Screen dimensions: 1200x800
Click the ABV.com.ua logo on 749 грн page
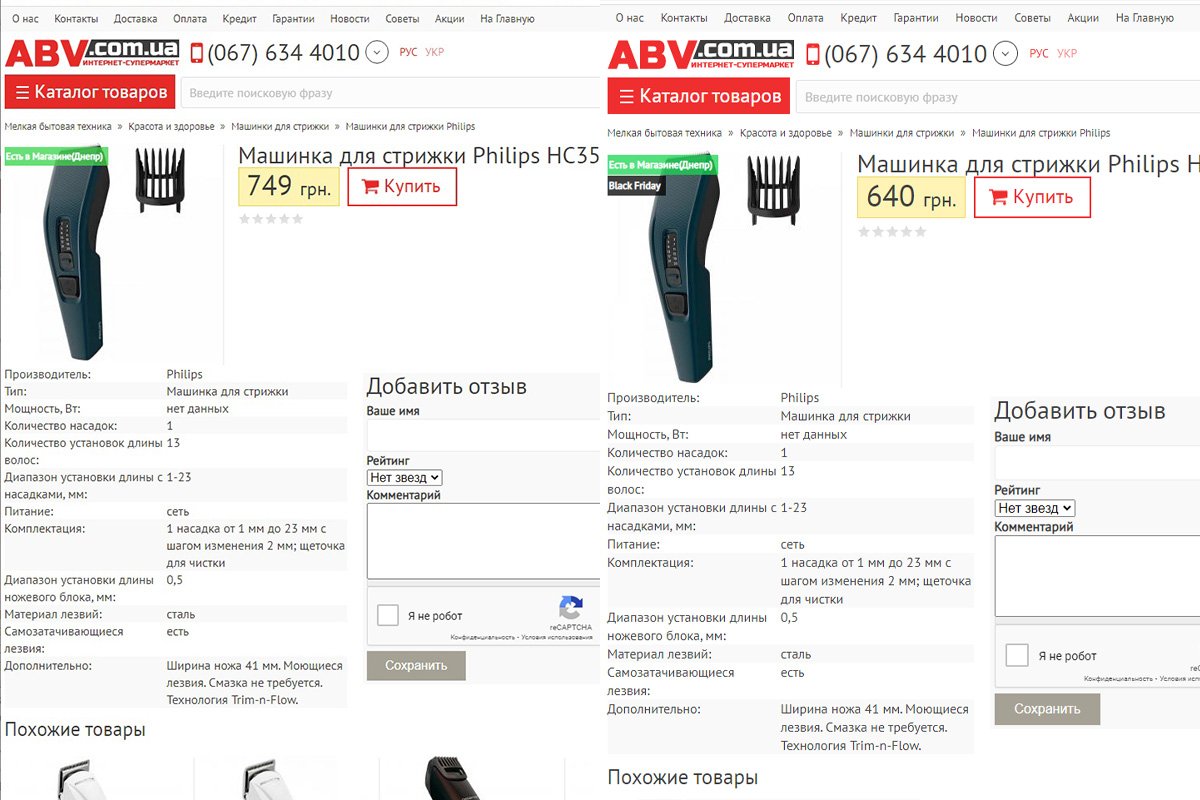tap(92, 54)
